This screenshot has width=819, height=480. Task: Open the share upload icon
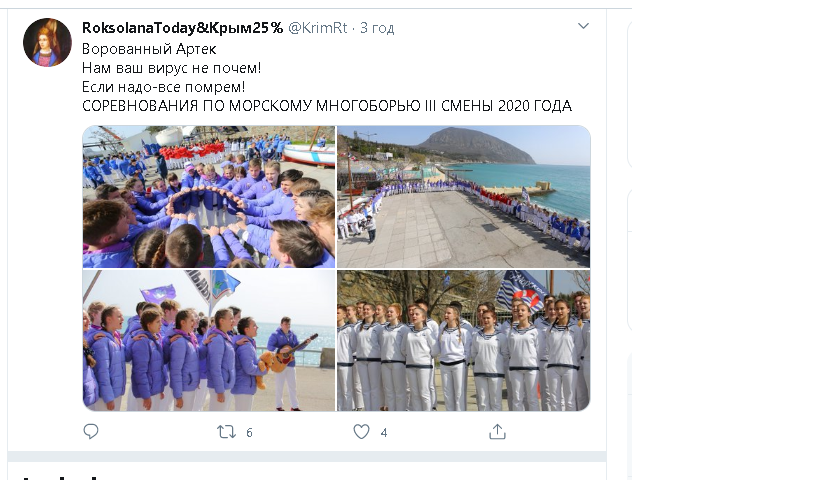[x=497, y=431]
